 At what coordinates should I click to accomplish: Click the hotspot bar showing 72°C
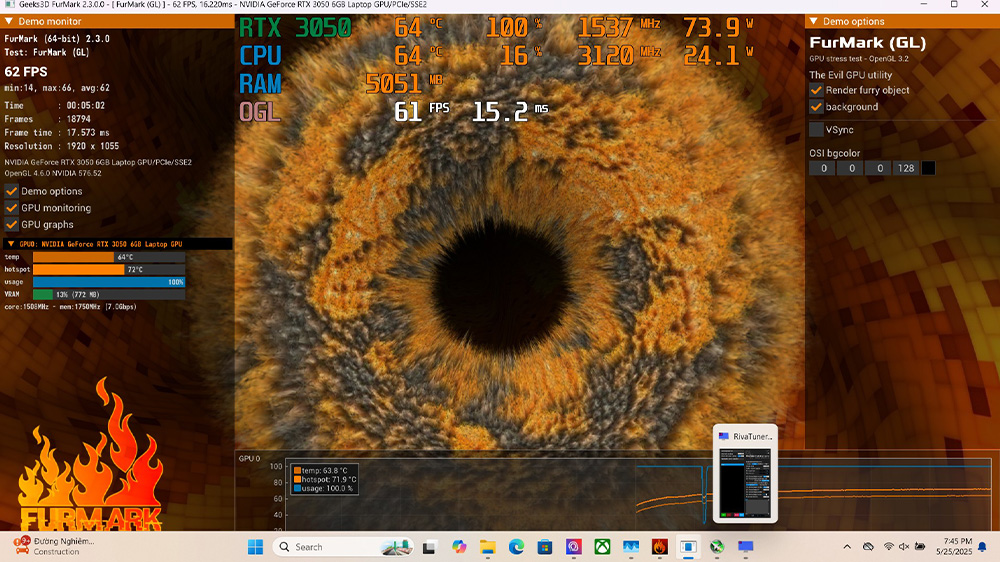pyautogui.click(x=109, y=269)
